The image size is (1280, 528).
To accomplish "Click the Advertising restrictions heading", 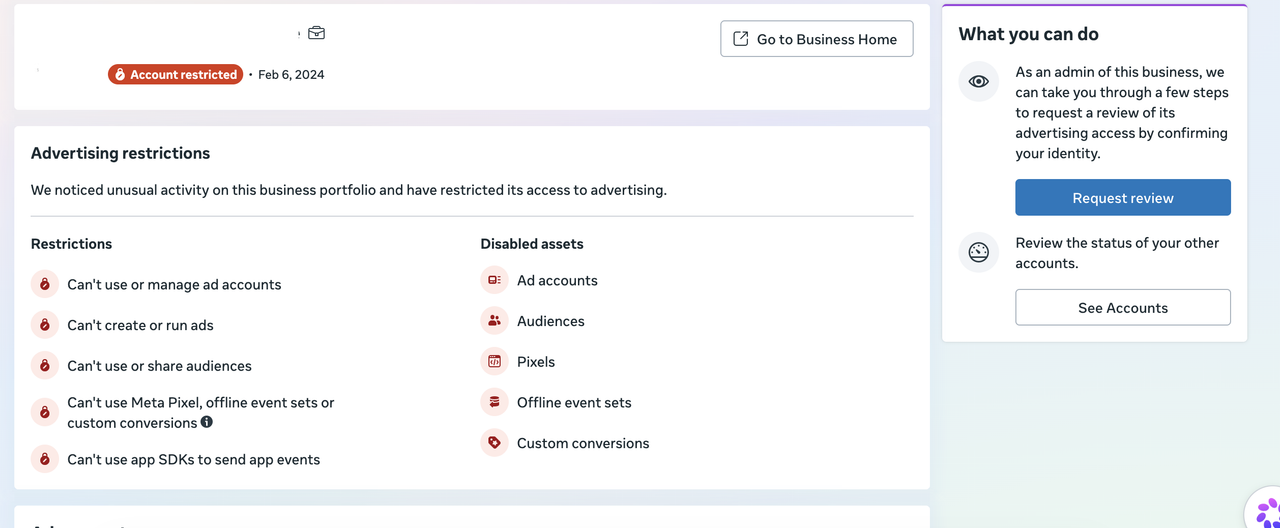I will point(121,153).
